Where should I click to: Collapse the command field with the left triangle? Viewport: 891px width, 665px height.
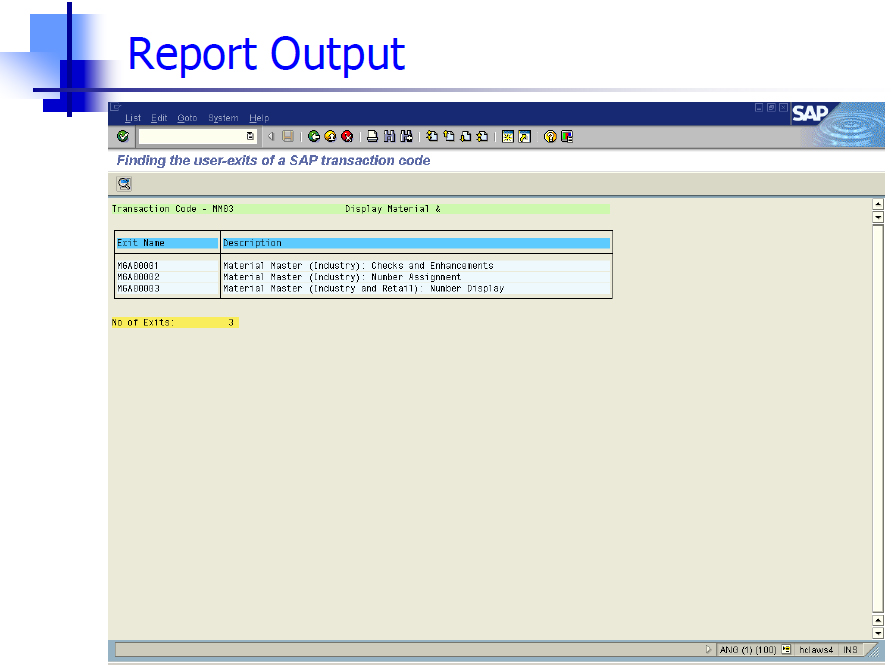click(x=271, y=136)
